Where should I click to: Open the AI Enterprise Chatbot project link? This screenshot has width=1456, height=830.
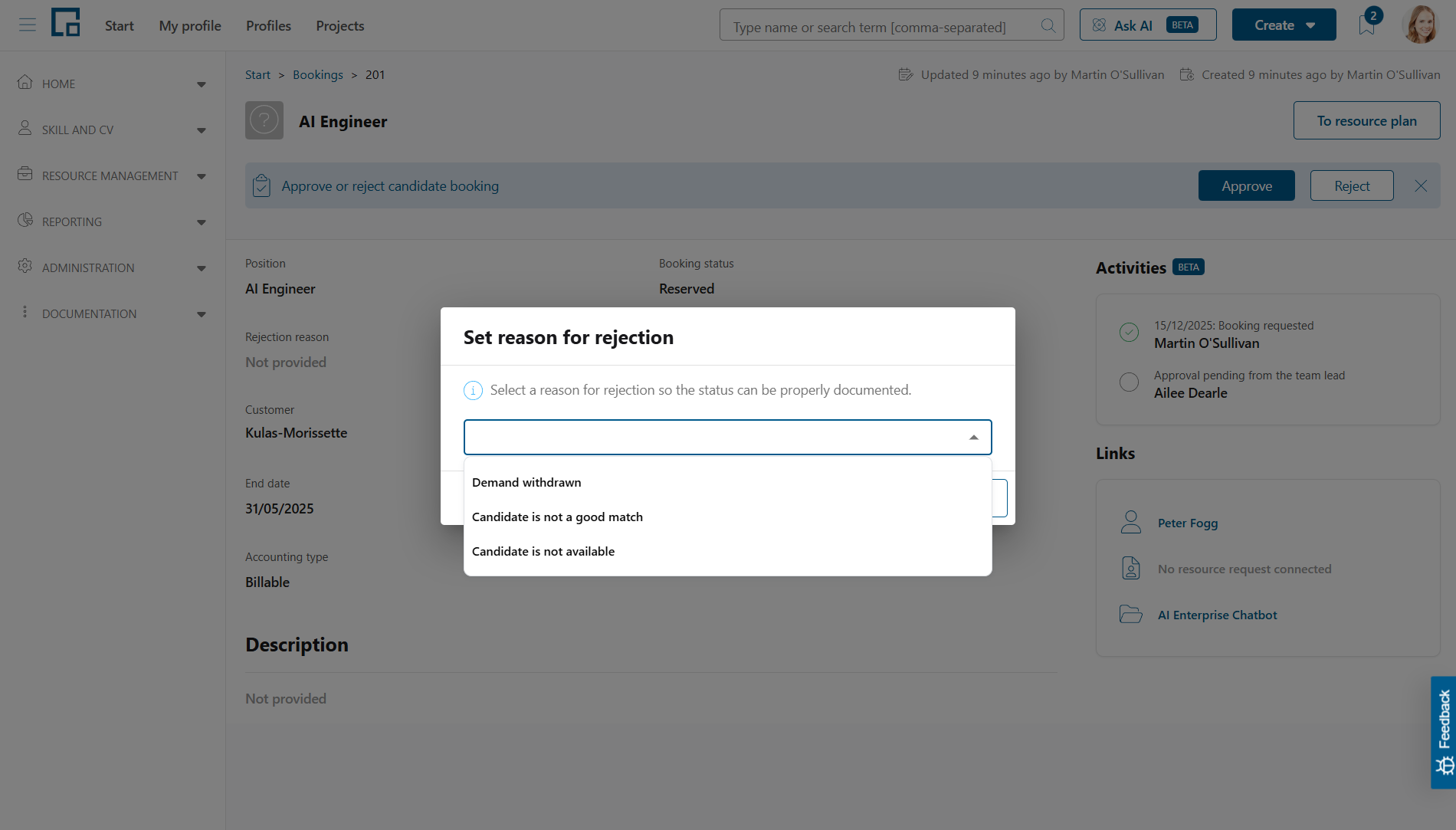[1217, 615]
